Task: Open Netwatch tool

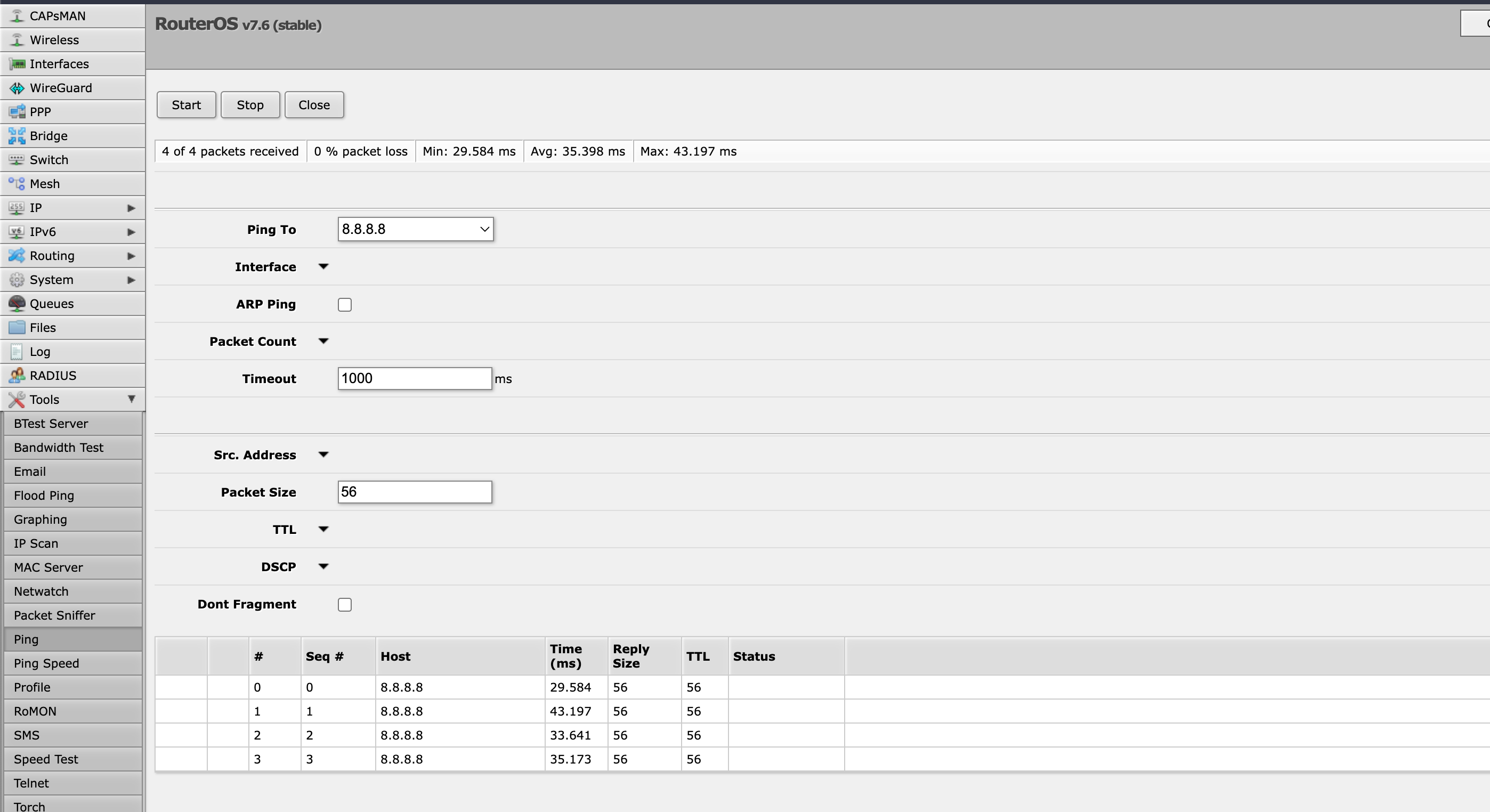Action: tap(73, 591)
